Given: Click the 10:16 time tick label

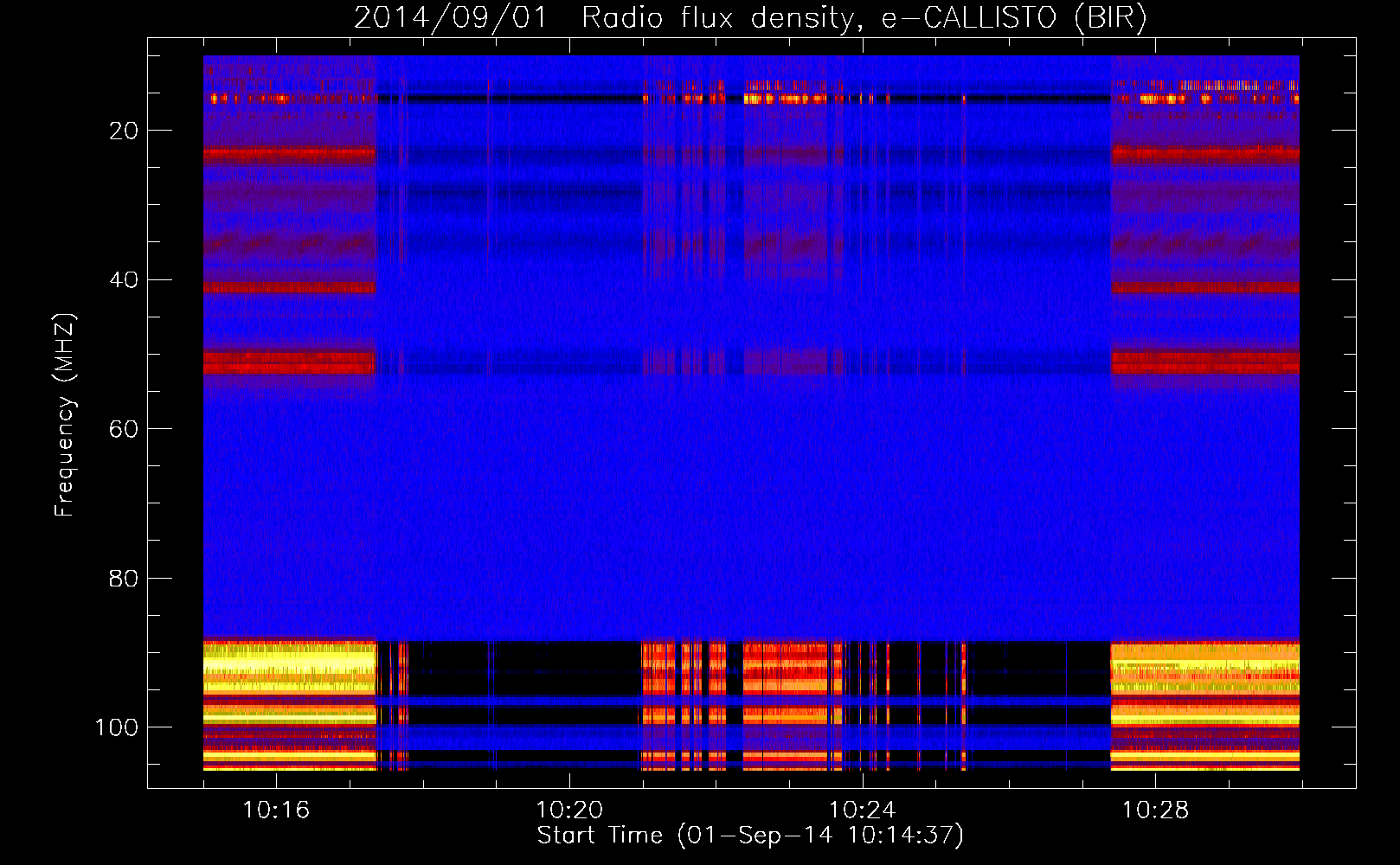Looking at the screenshot, I should (276, 811).
